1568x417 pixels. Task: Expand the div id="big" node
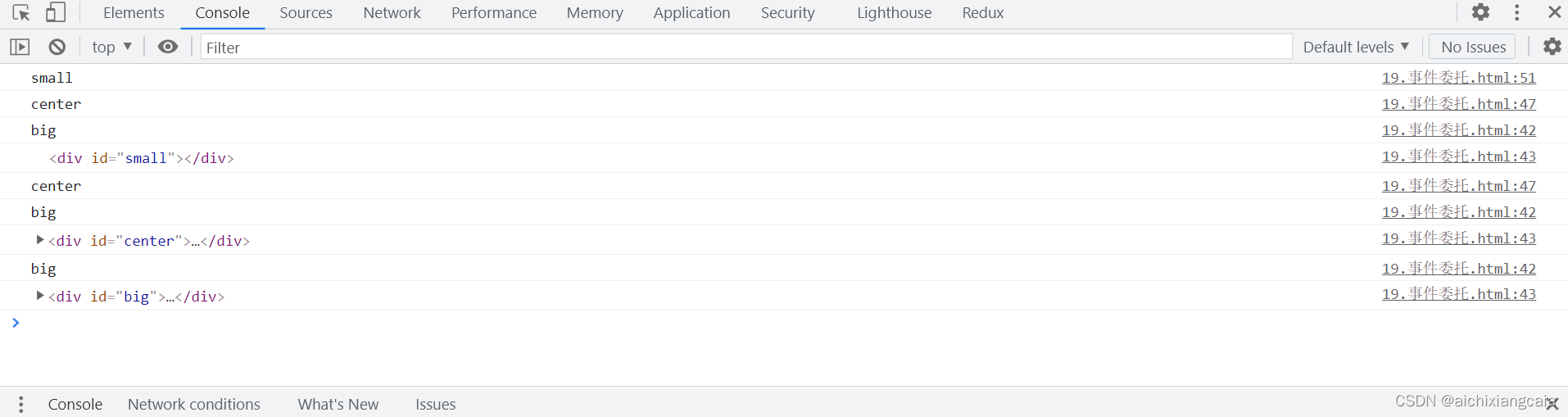39,296
